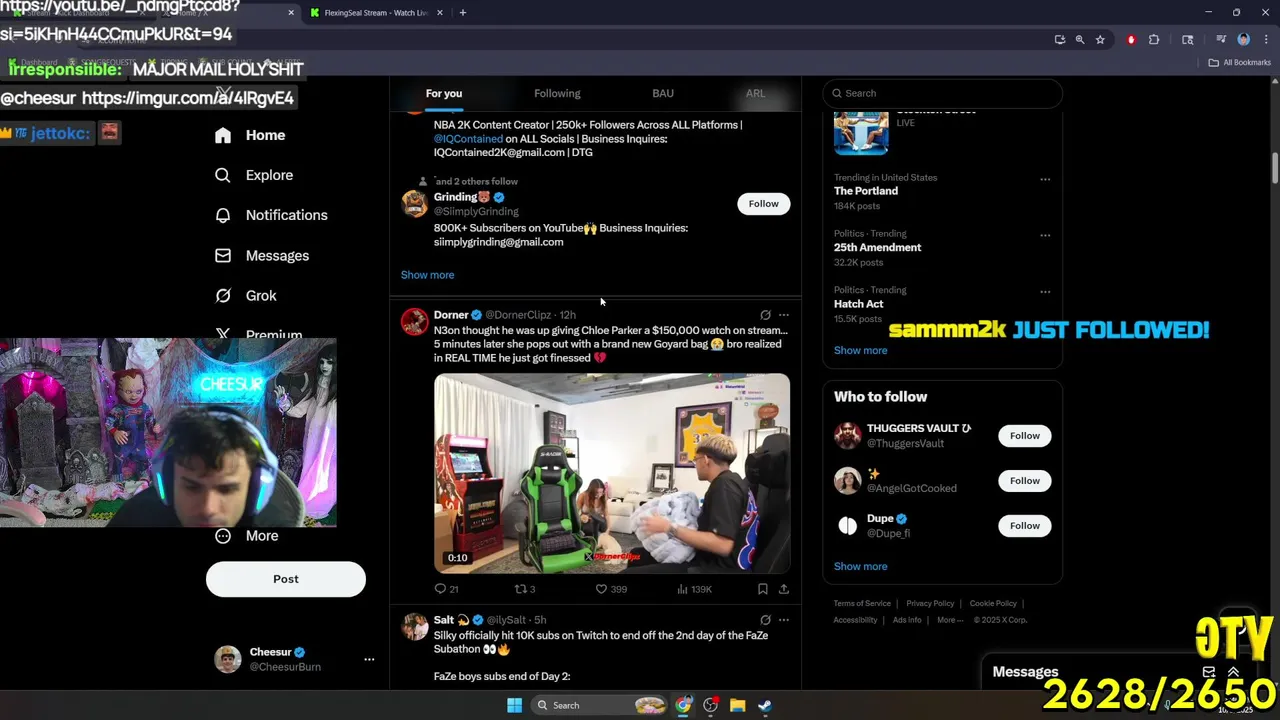Click the install app icon in address bar
Screen dimensions: 1280x720
tap(1060, 40)
